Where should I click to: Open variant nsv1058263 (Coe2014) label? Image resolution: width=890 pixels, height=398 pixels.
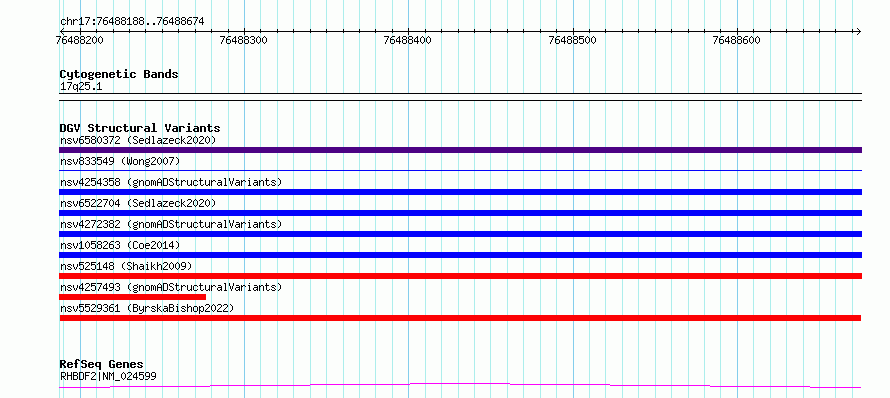coord(120,245)
